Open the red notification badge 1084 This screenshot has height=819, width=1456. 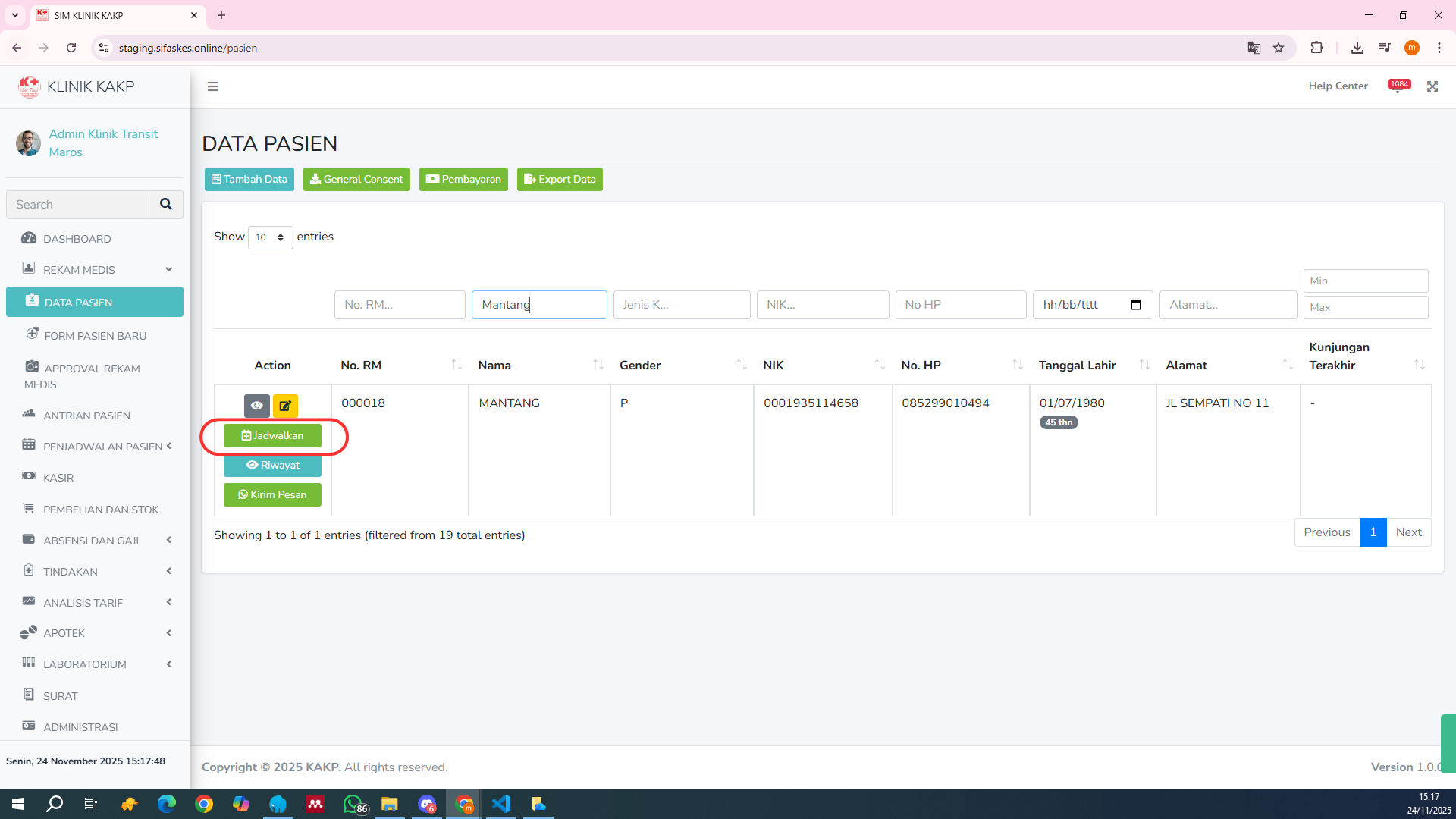point(1399,85)
